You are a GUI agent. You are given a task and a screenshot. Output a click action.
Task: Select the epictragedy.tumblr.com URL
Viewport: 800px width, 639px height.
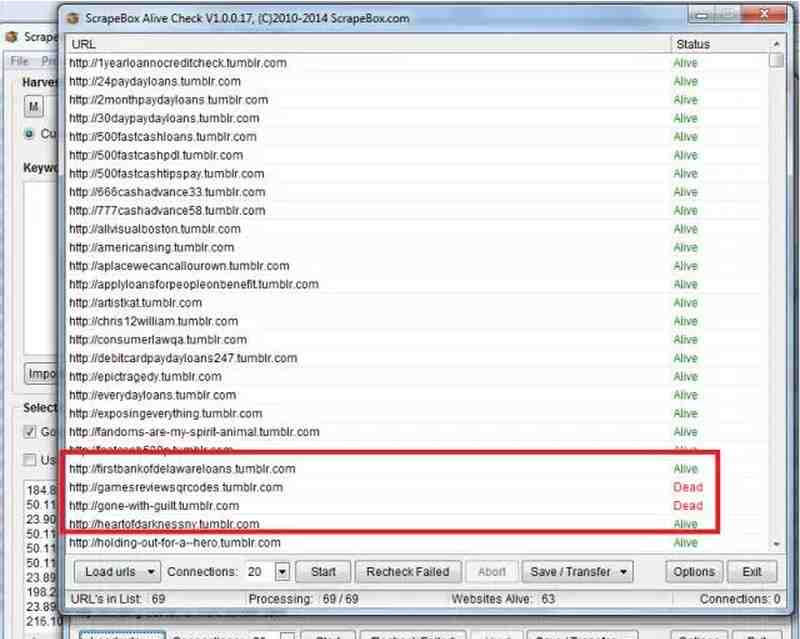click(145, 377)
